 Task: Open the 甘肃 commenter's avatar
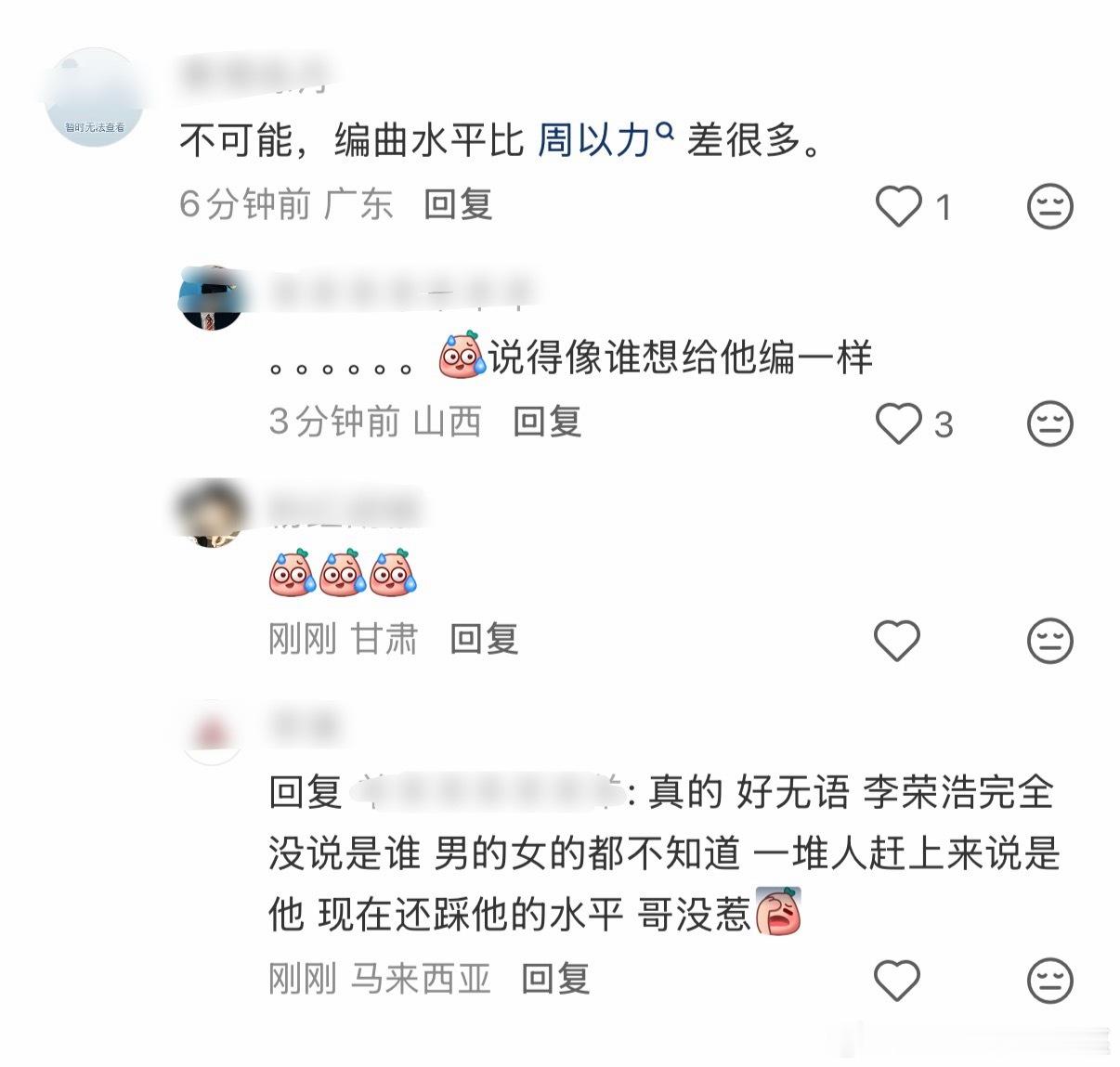pyautogui.click(x=212, y=514)
